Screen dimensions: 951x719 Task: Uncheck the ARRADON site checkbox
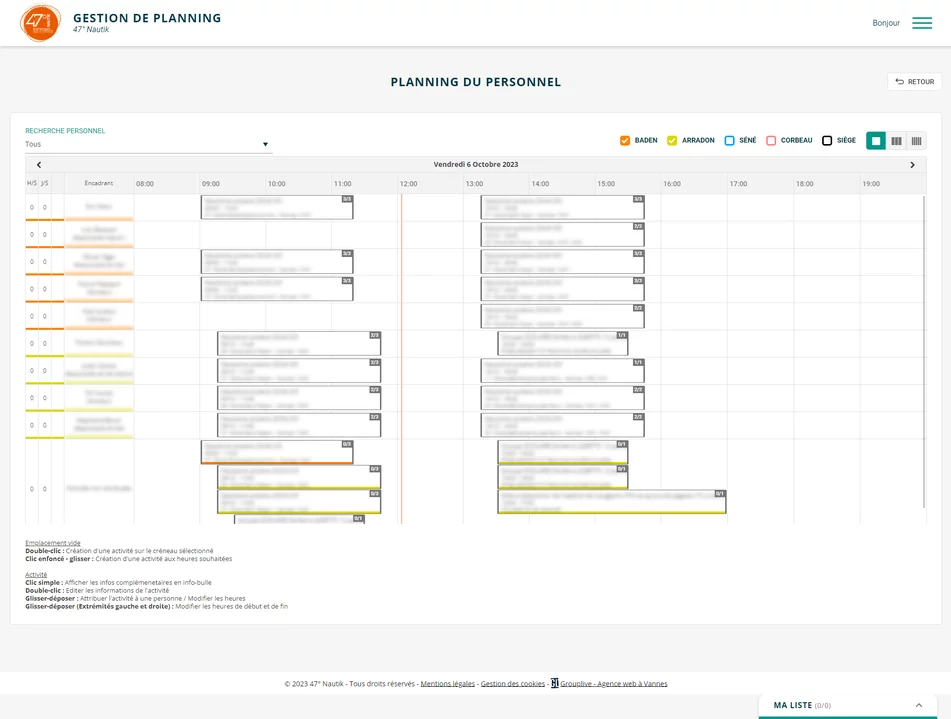click(x=672, y=141)
